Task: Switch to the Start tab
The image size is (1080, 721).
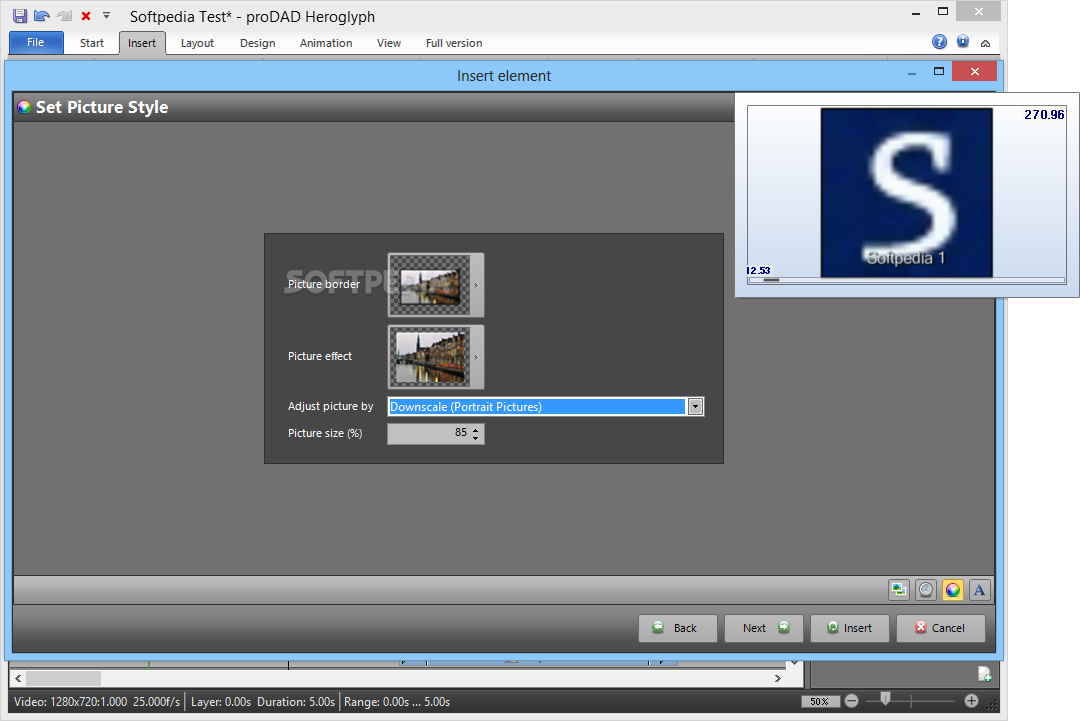Action: pyautogui.click(x=92, y=43)
